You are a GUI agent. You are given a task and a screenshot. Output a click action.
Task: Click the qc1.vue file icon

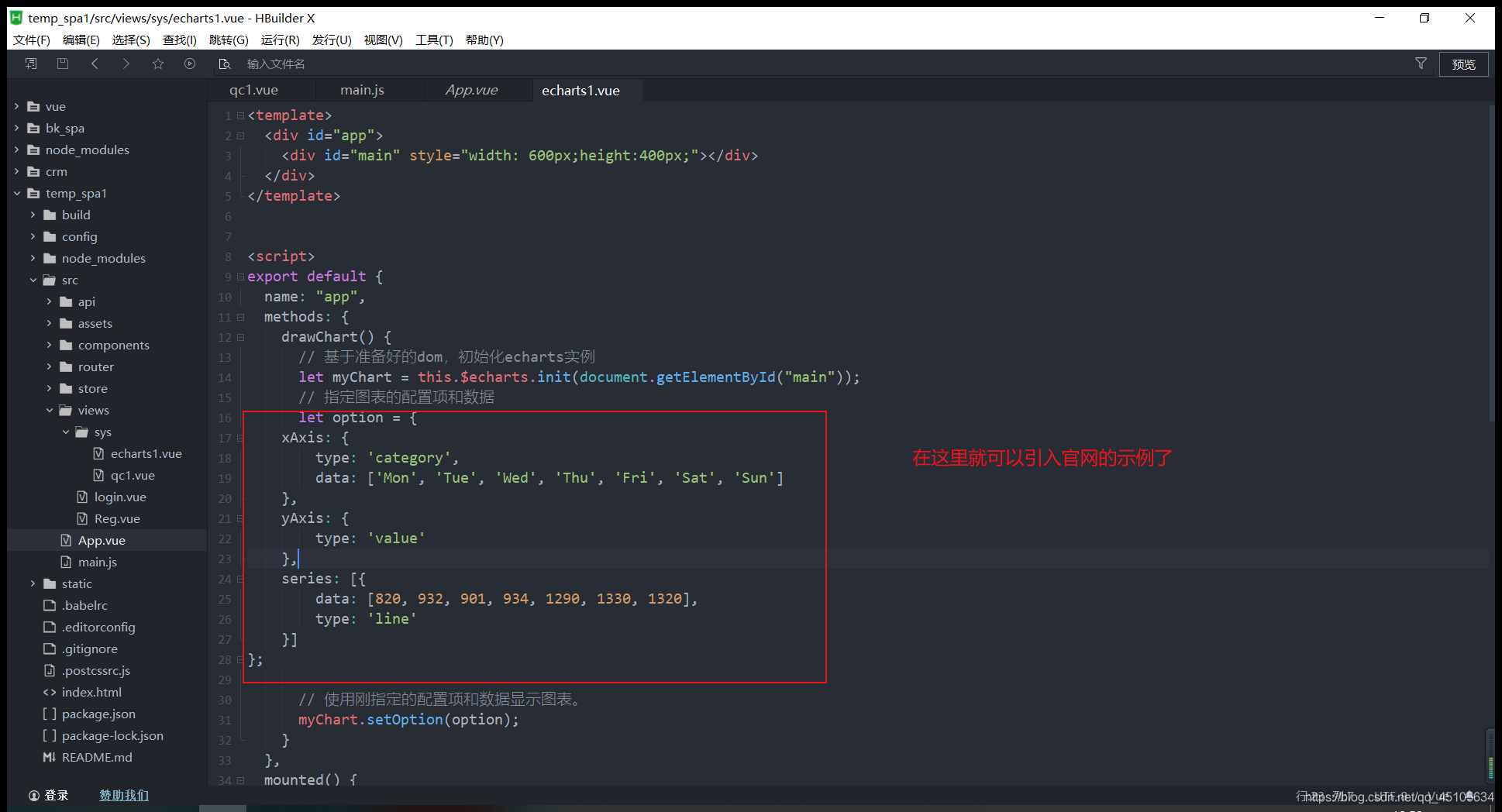[98, 475]
